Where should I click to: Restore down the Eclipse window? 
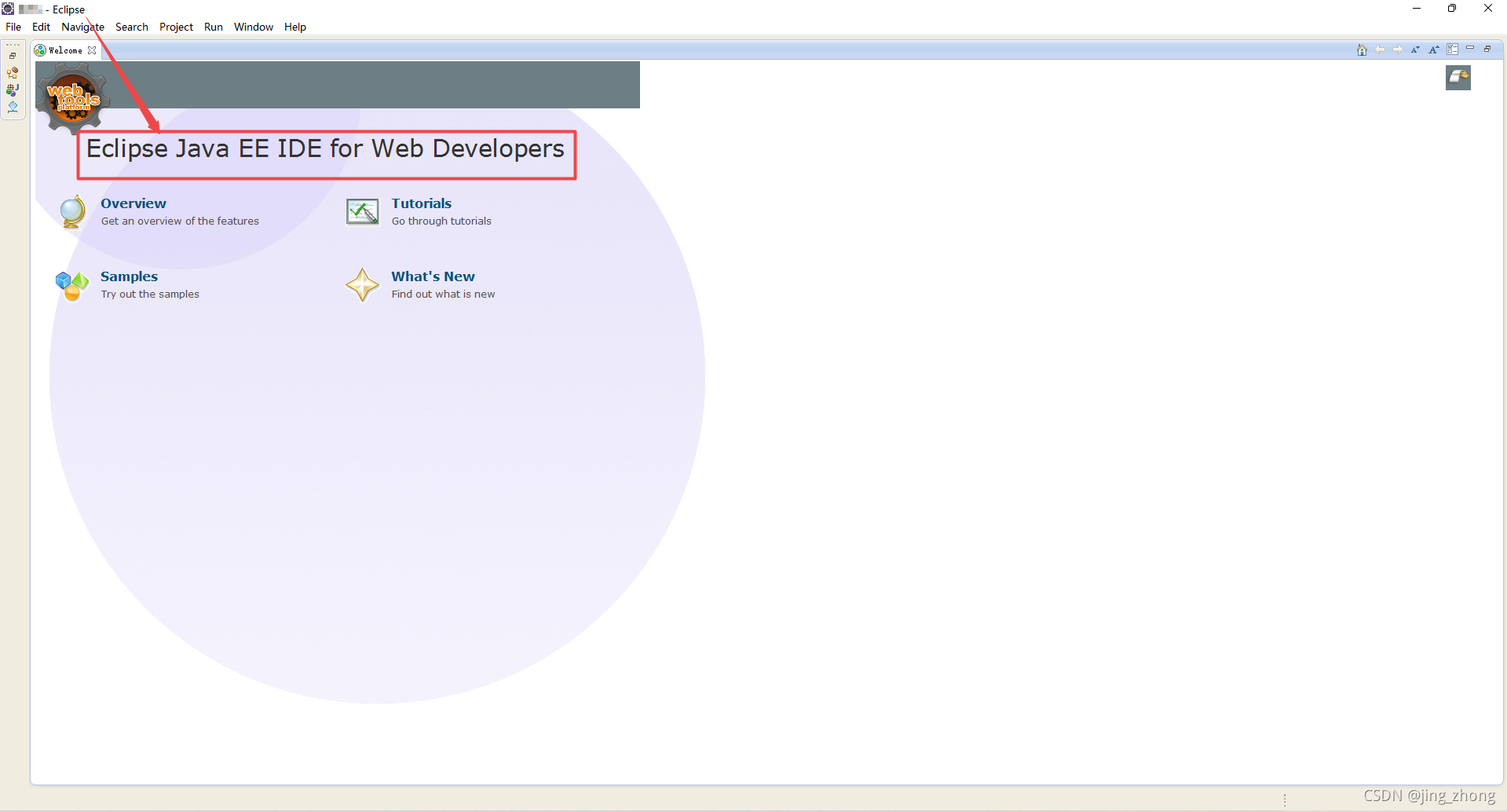[x=1452, y=9]
